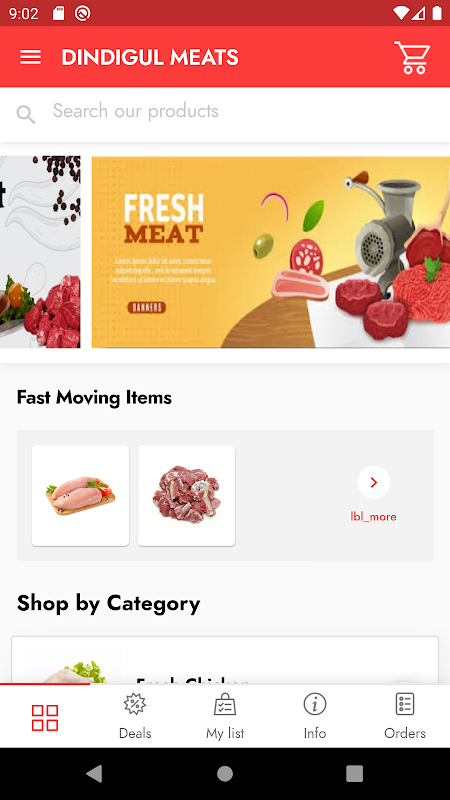This screenshot has height=800, width=450.
Task: Open the chicken breast product thumbnail
Action: tap(81, 495)
